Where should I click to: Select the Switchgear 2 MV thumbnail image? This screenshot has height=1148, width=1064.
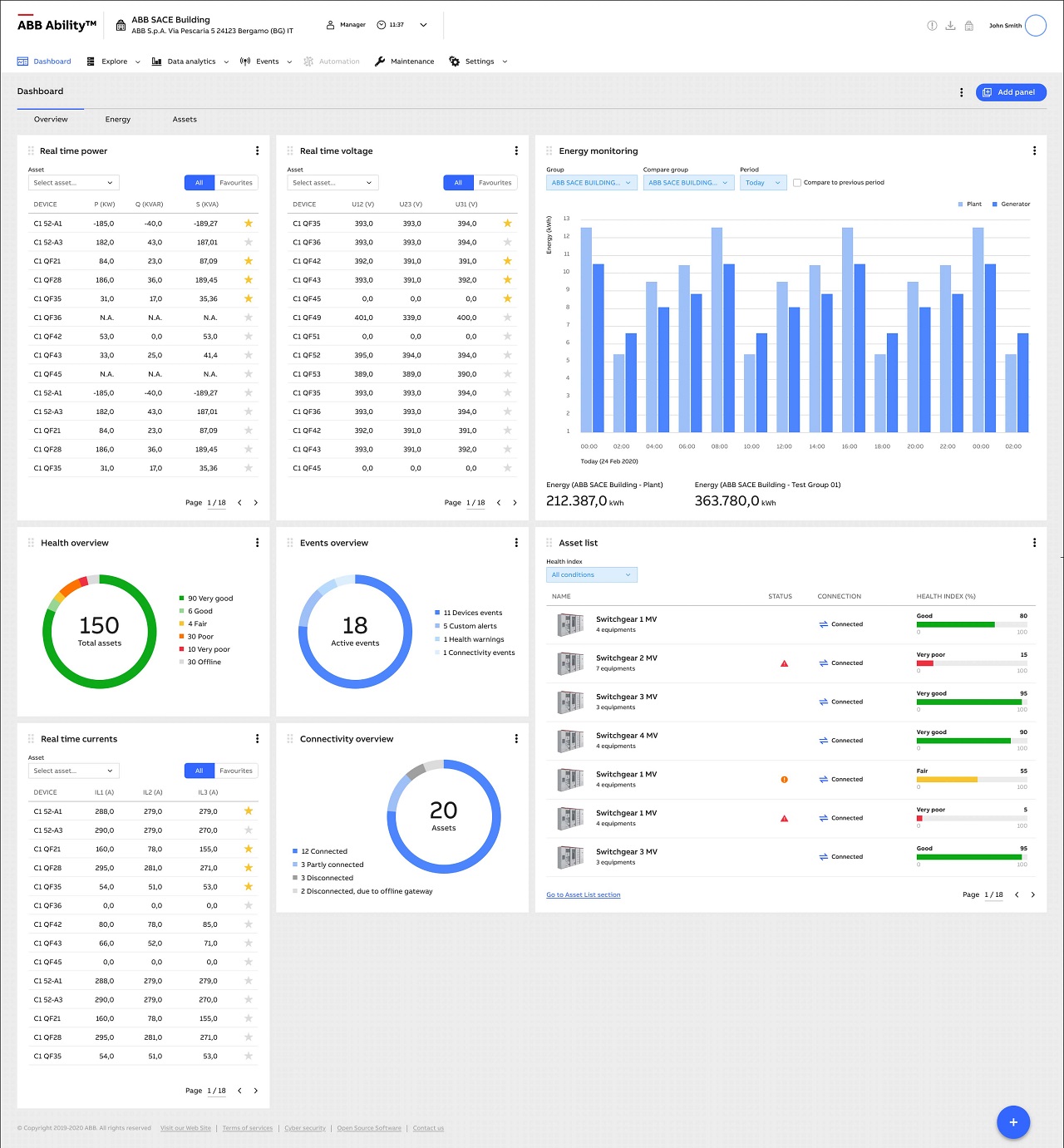(x=570, y=663)
